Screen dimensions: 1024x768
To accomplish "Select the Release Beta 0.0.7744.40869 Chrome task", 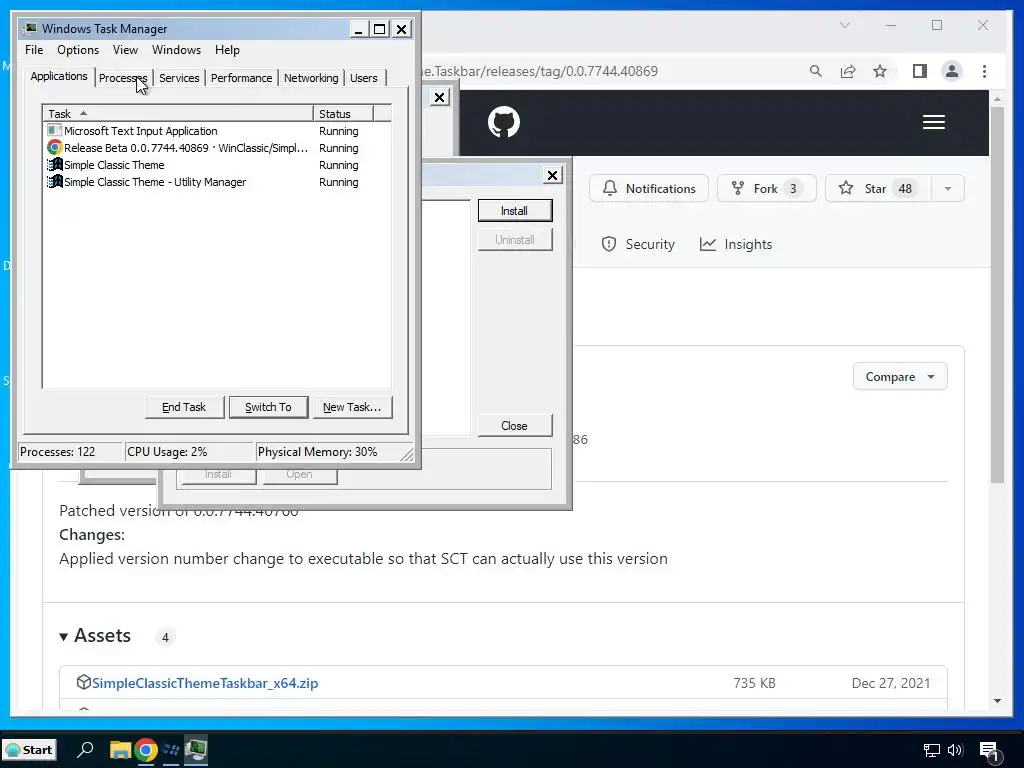I will point(217,148).
